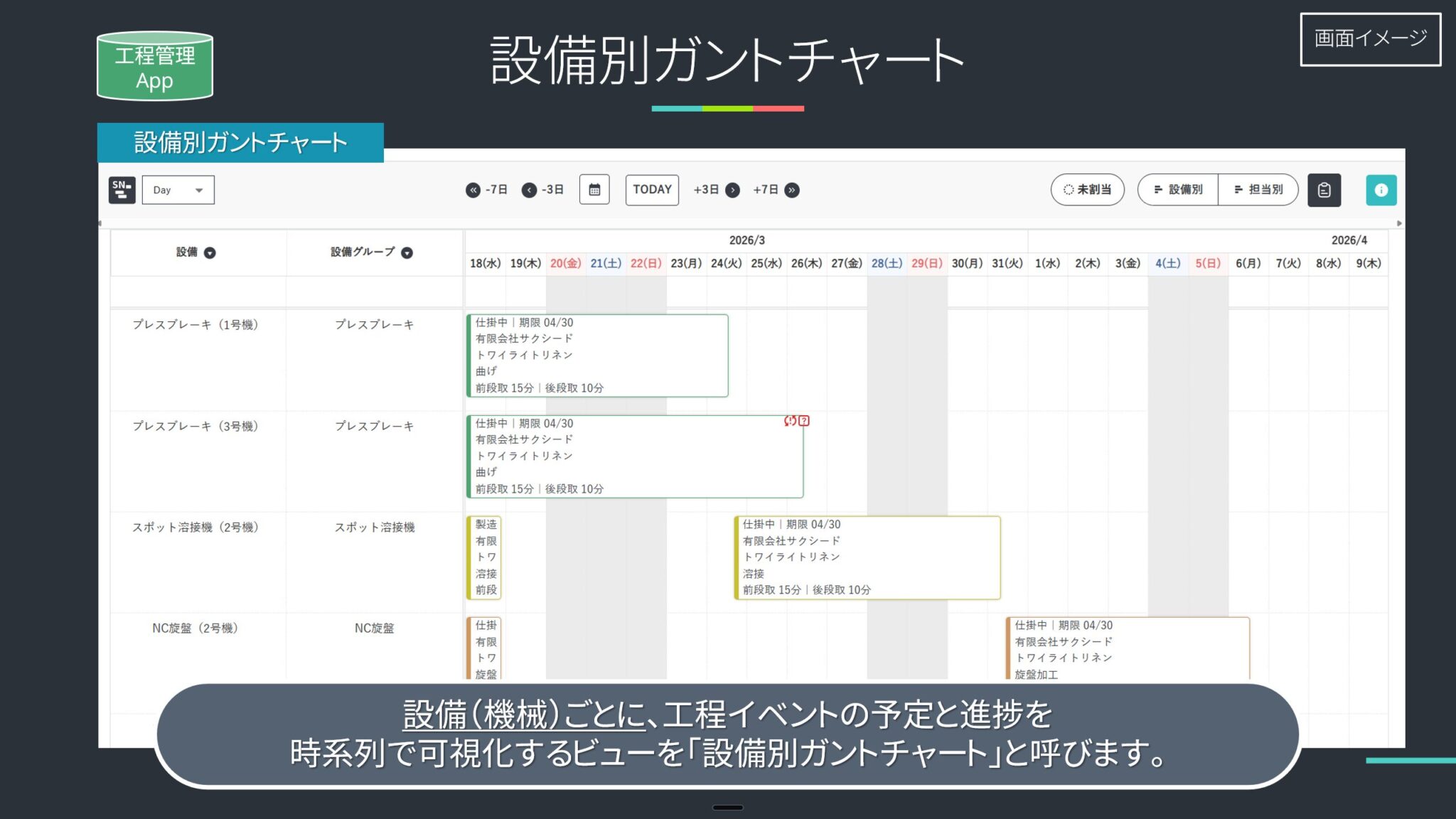Go back 3 days with arrow icon

(x=529, y=190)
